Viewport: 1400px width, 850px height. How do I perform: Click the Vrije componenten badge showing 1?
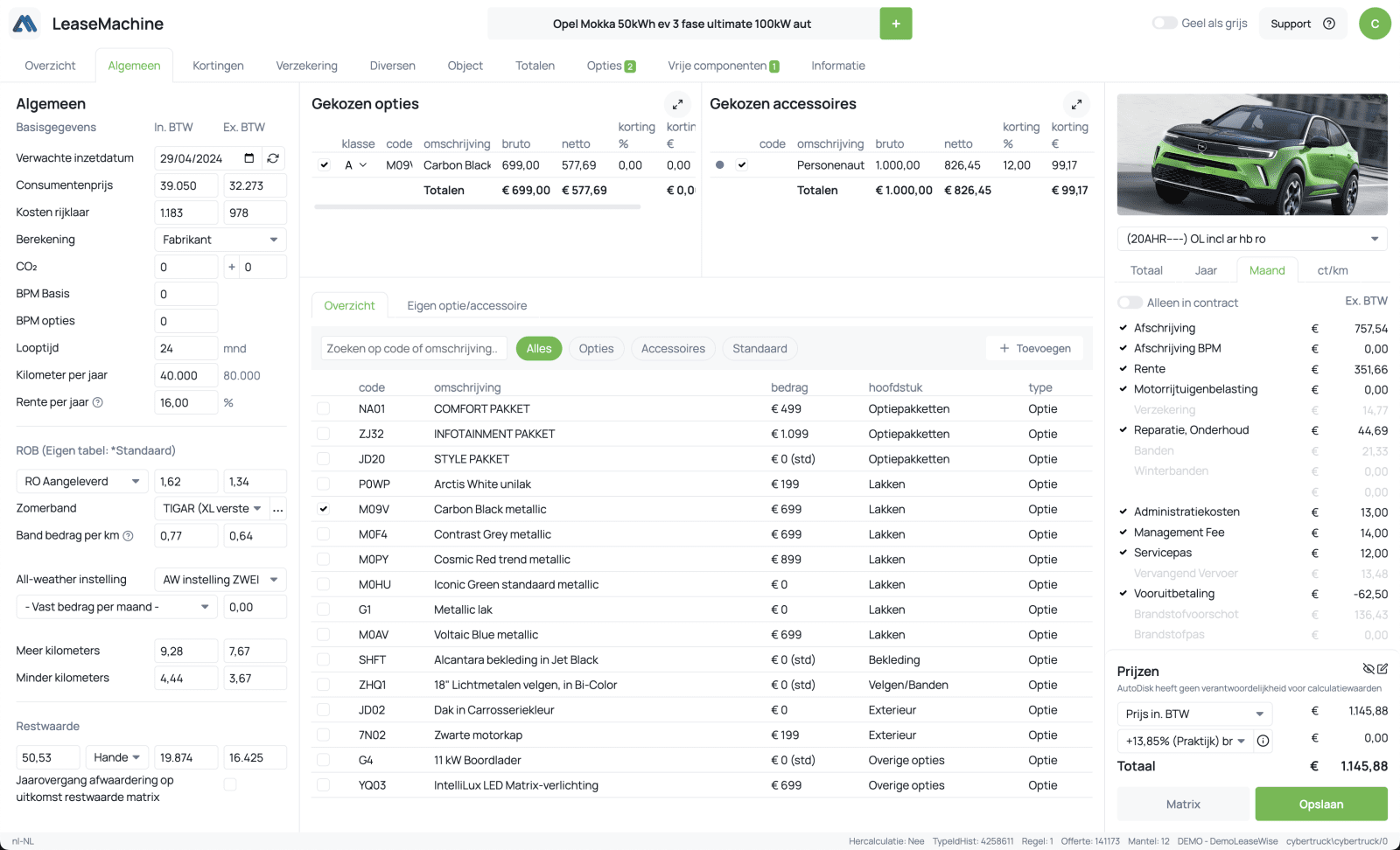coord(774,66)
